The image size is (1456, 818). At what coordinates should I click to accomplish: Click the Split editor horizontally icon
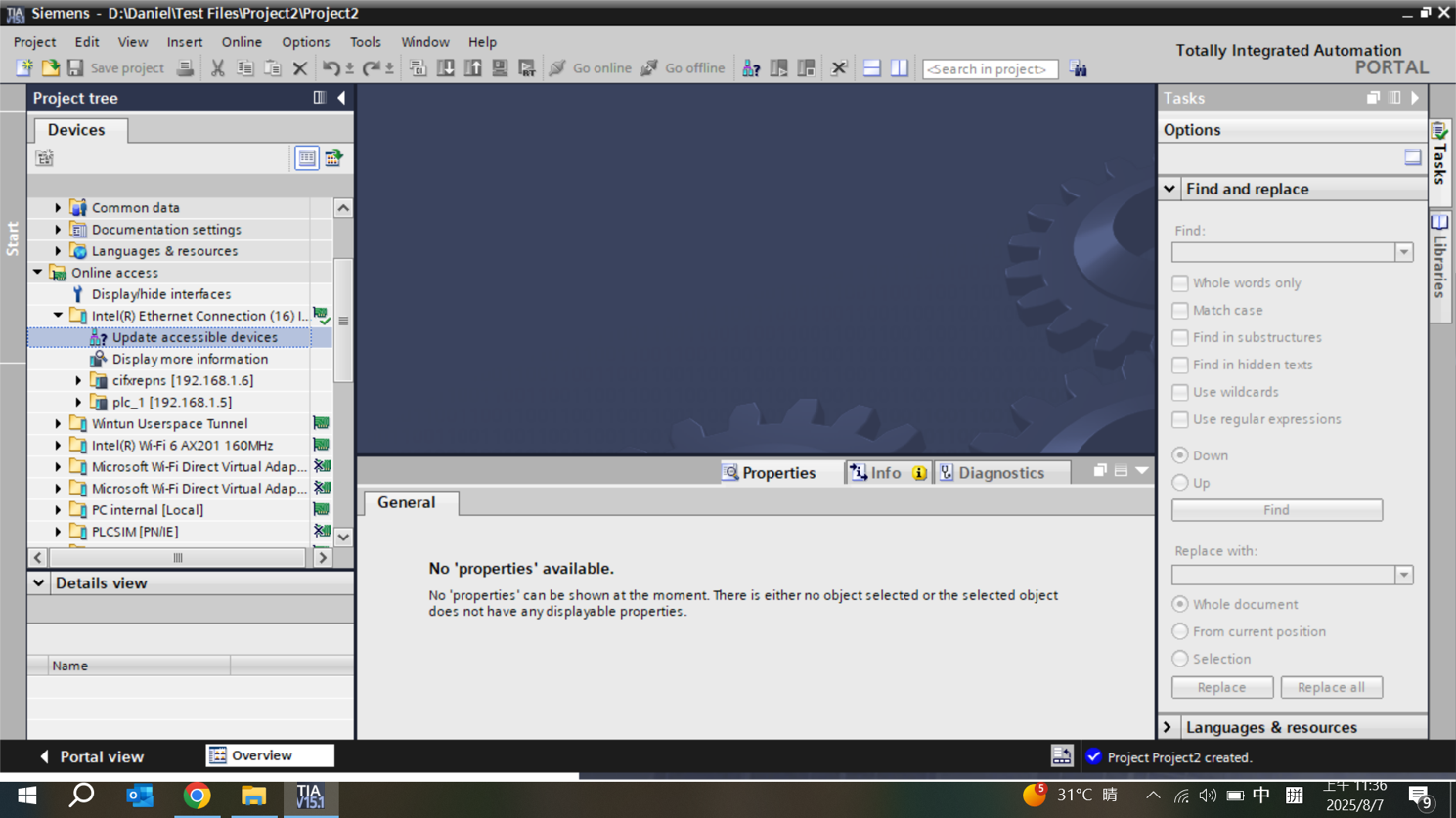(x=872, y=68)
